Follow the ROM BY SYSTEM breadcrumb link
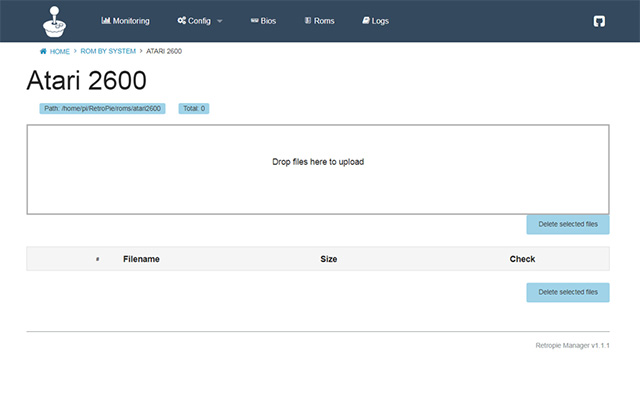This screenshot has height=420, width=640. 108,51
